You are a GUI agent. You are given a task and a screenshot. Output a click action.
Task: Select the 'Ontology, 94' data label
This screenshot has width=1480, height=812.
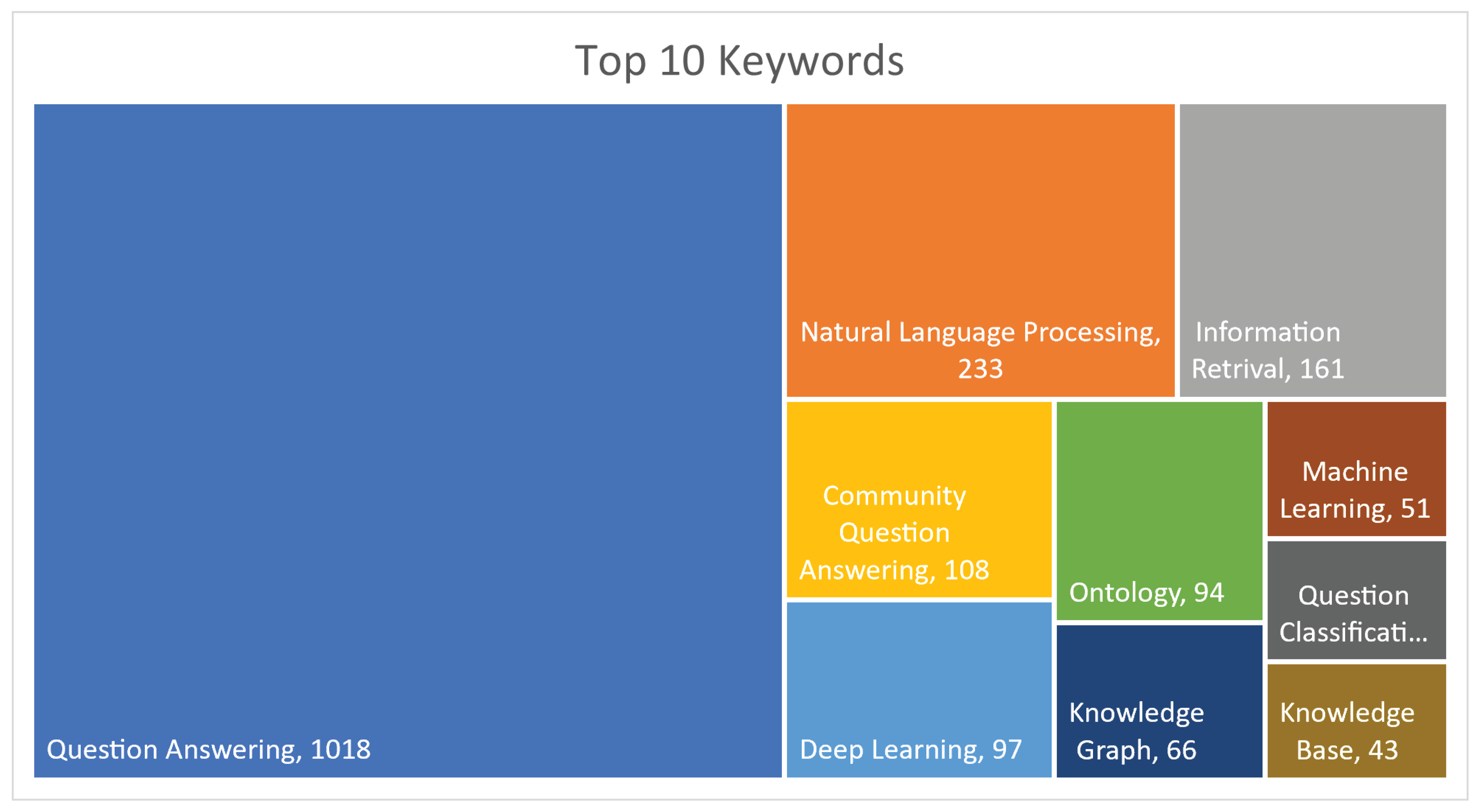[x=1146, y=593]
